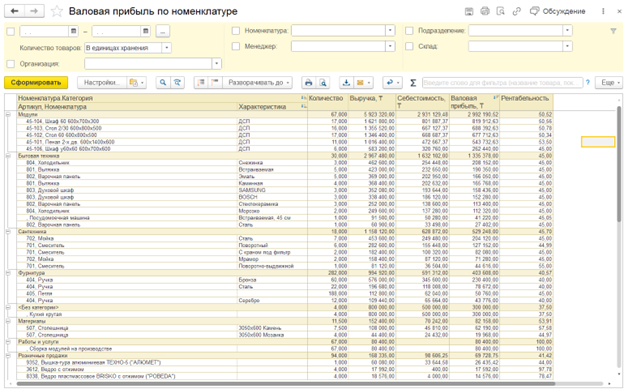Image resolution: width=624 pixels, height=389 pixels.
Task: Collapse the Бытовая техника group
Action: click(8, 156)
